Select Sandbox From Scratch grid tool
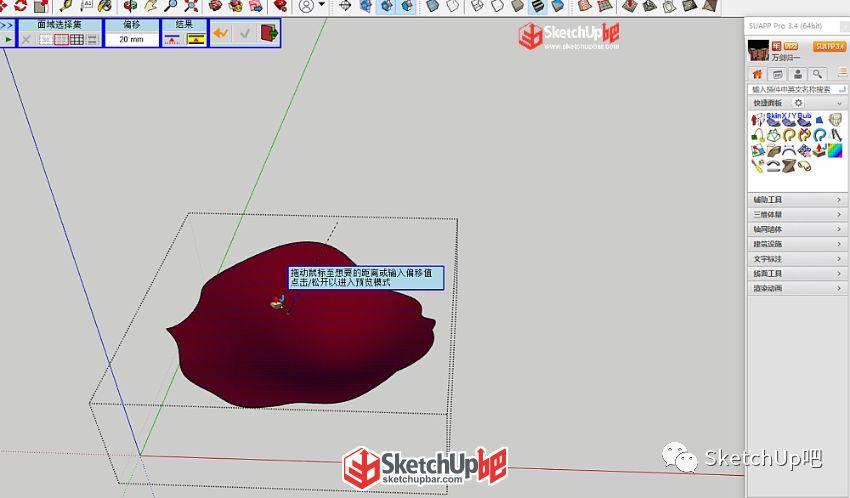This screenshot has height=498, width=850. point(604,5)
